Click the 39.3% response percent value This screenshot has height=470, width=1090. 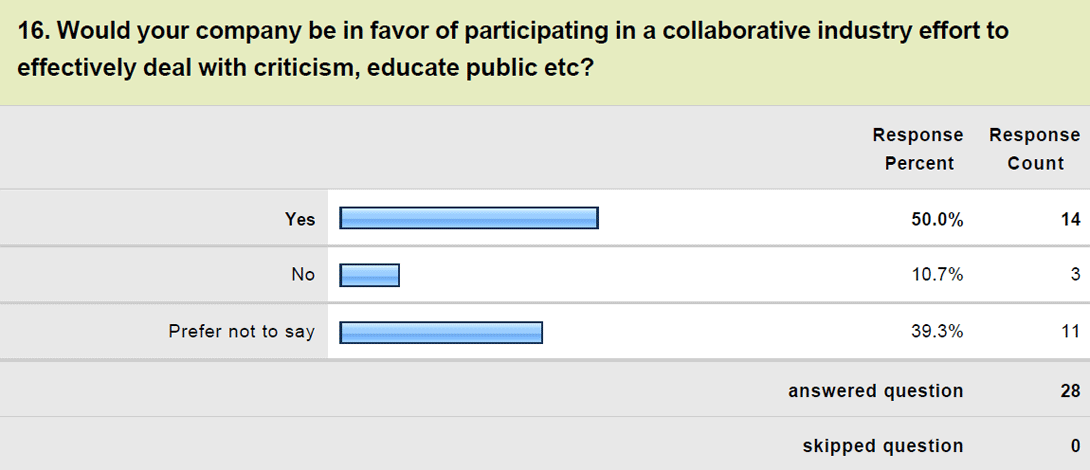937,332
